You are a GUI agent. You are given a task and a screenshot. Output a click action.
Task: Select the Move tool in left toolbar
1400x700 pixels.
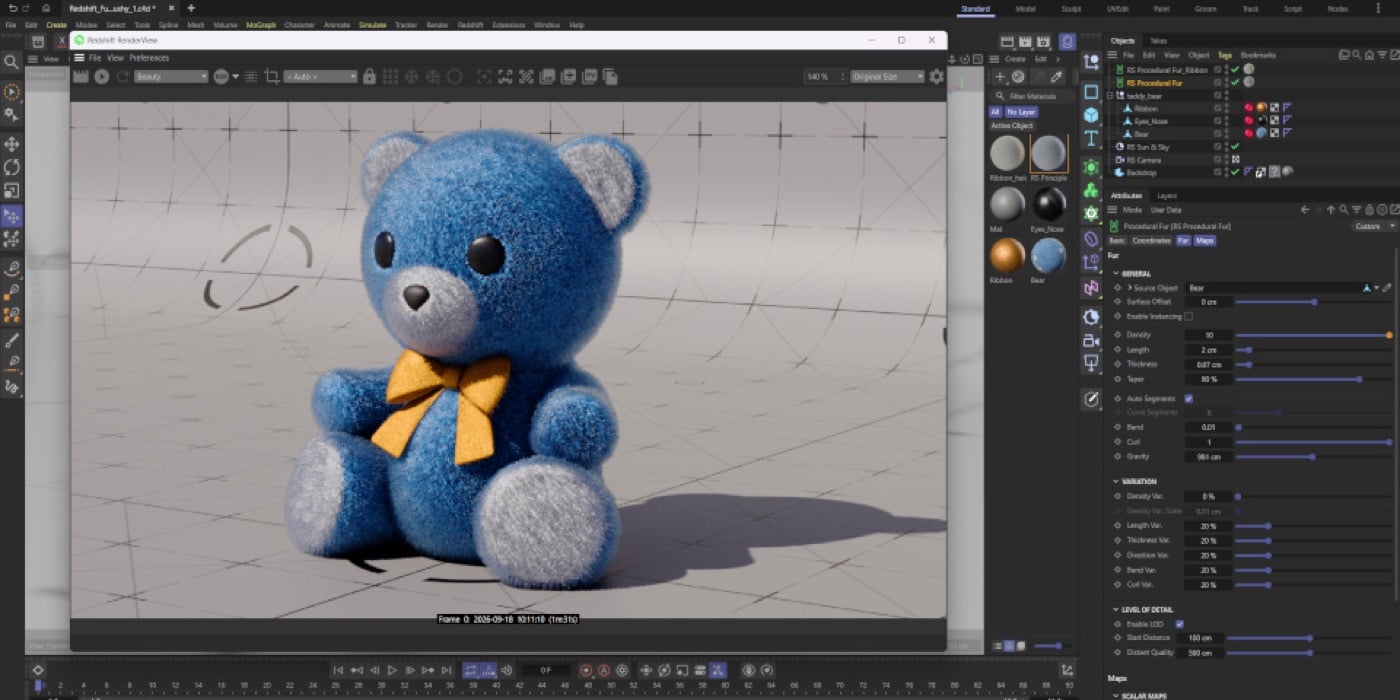[x=12, y=144]
